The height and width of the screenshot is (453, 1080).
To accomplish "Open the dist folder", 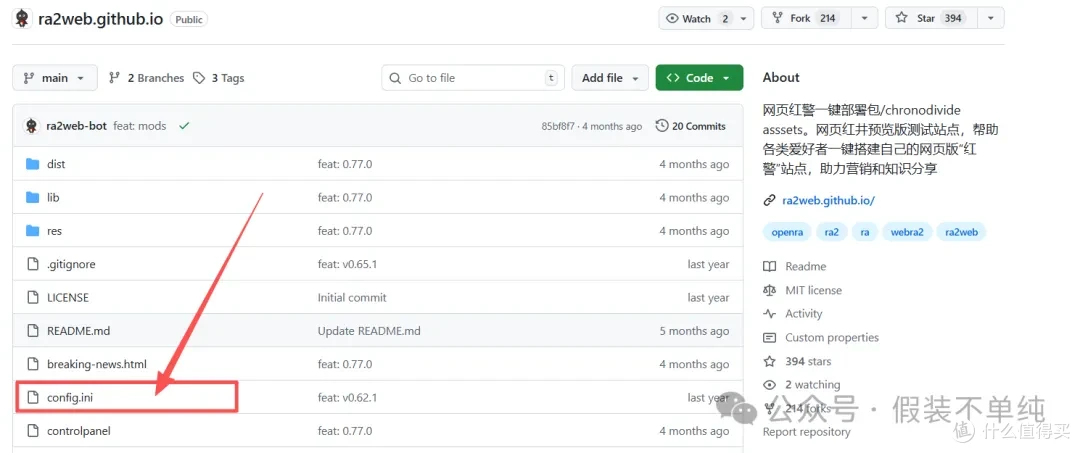I will [x=56, y=164].
